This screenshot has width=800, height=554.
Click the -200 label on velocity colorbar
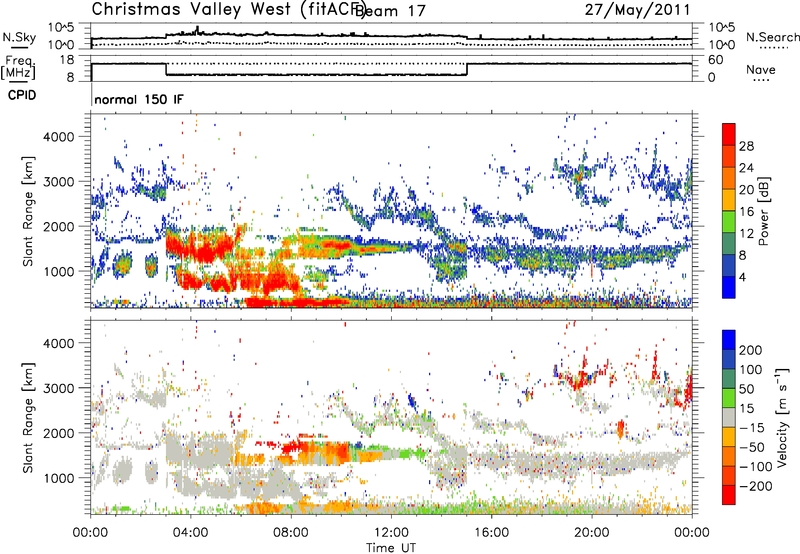(x=756, y=486)
